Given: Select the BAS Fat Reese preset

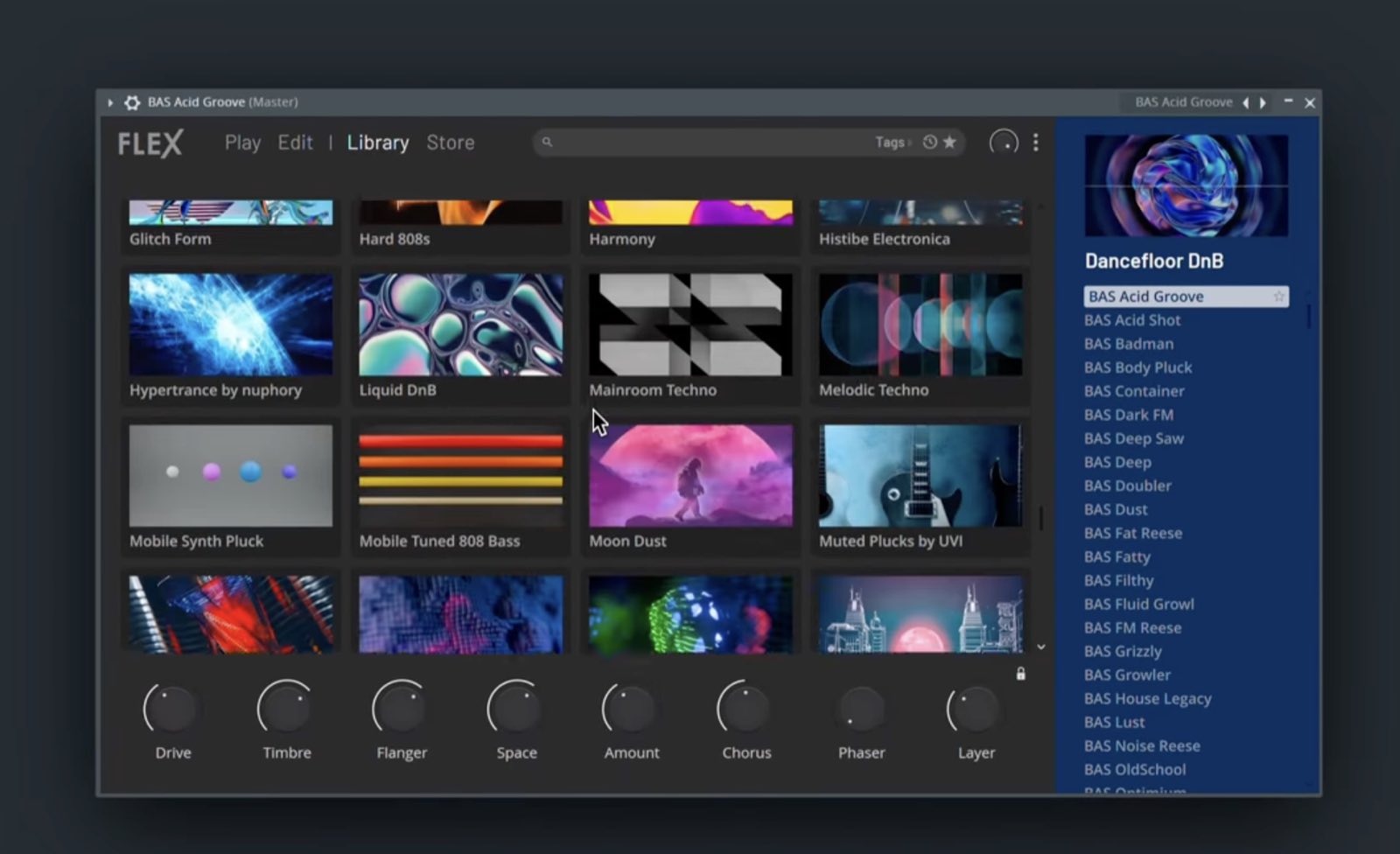Looking at the screenshot, I should tap(1133, 533).
